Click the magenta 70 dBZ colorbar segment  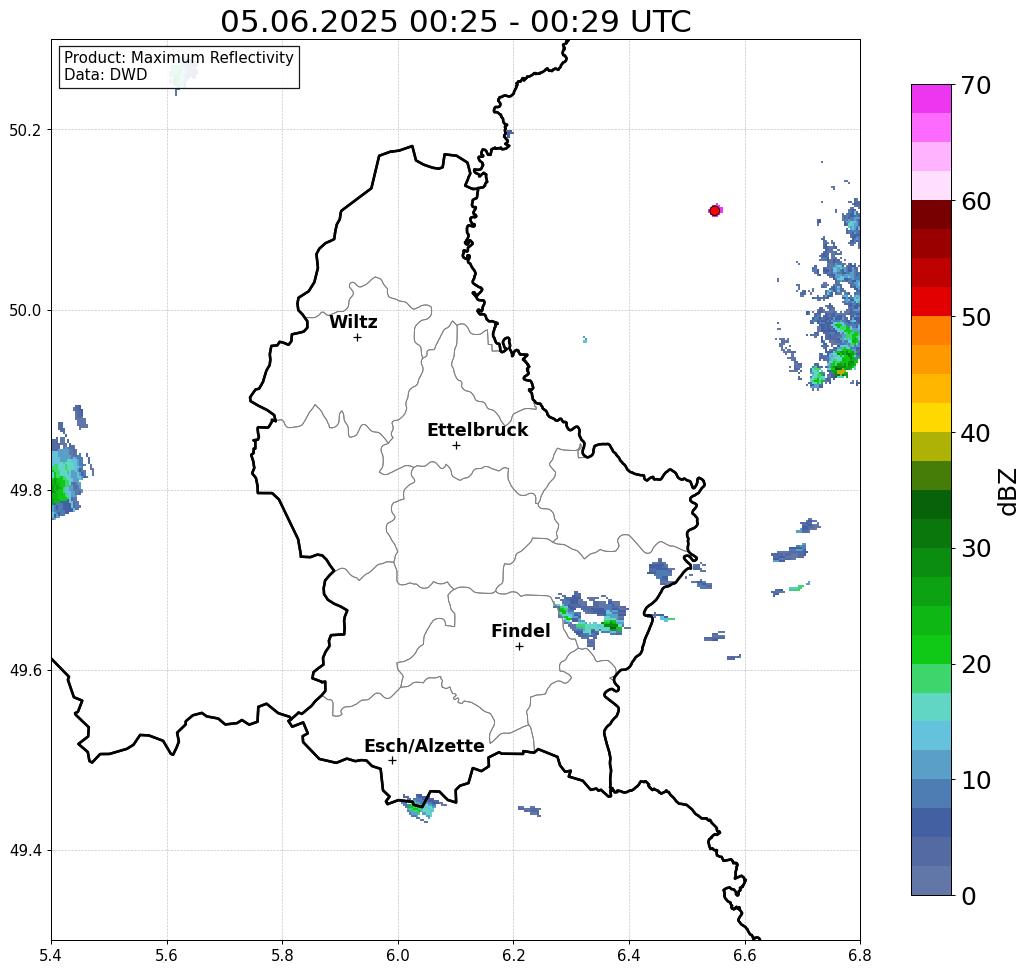click(931, 99)
